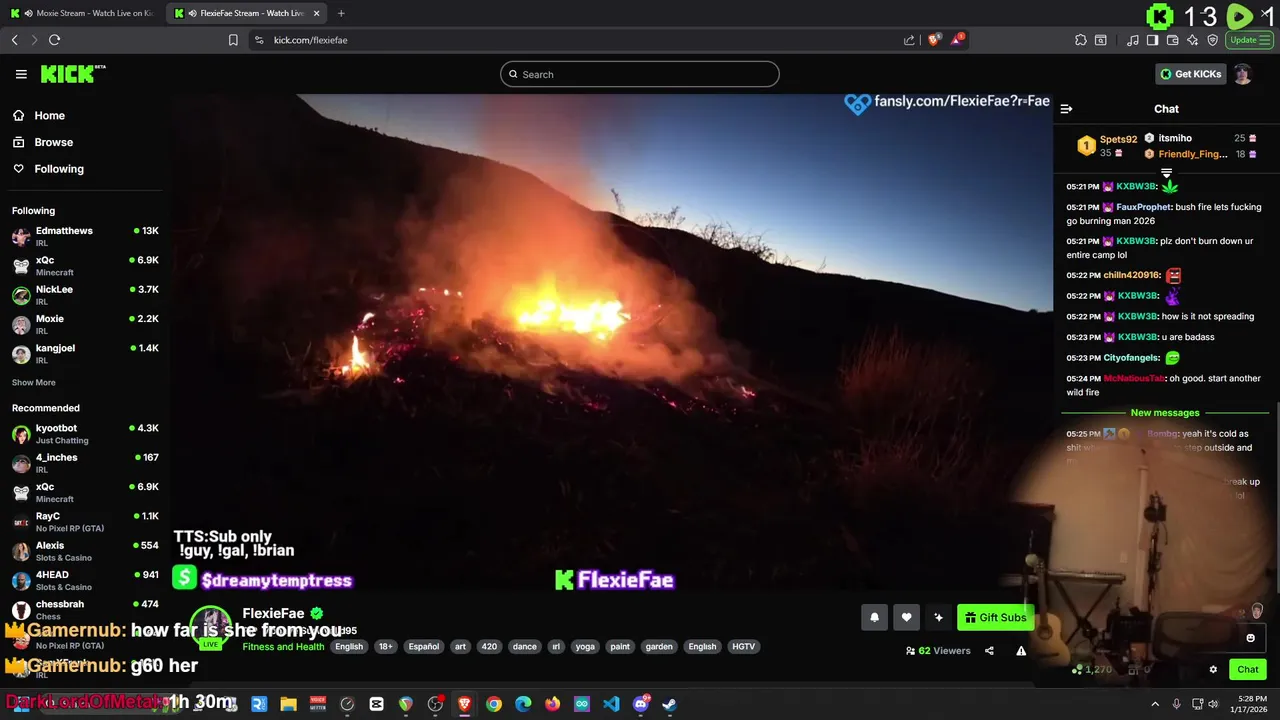Viewport: 1280px width, 720px height.
Task: Open Home in the sidebar
Action: point(49,115)
